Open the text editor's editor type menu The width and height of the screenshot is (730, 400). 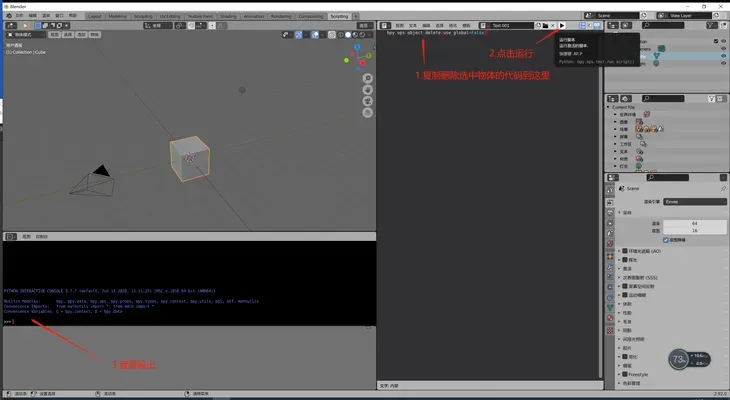385,26
